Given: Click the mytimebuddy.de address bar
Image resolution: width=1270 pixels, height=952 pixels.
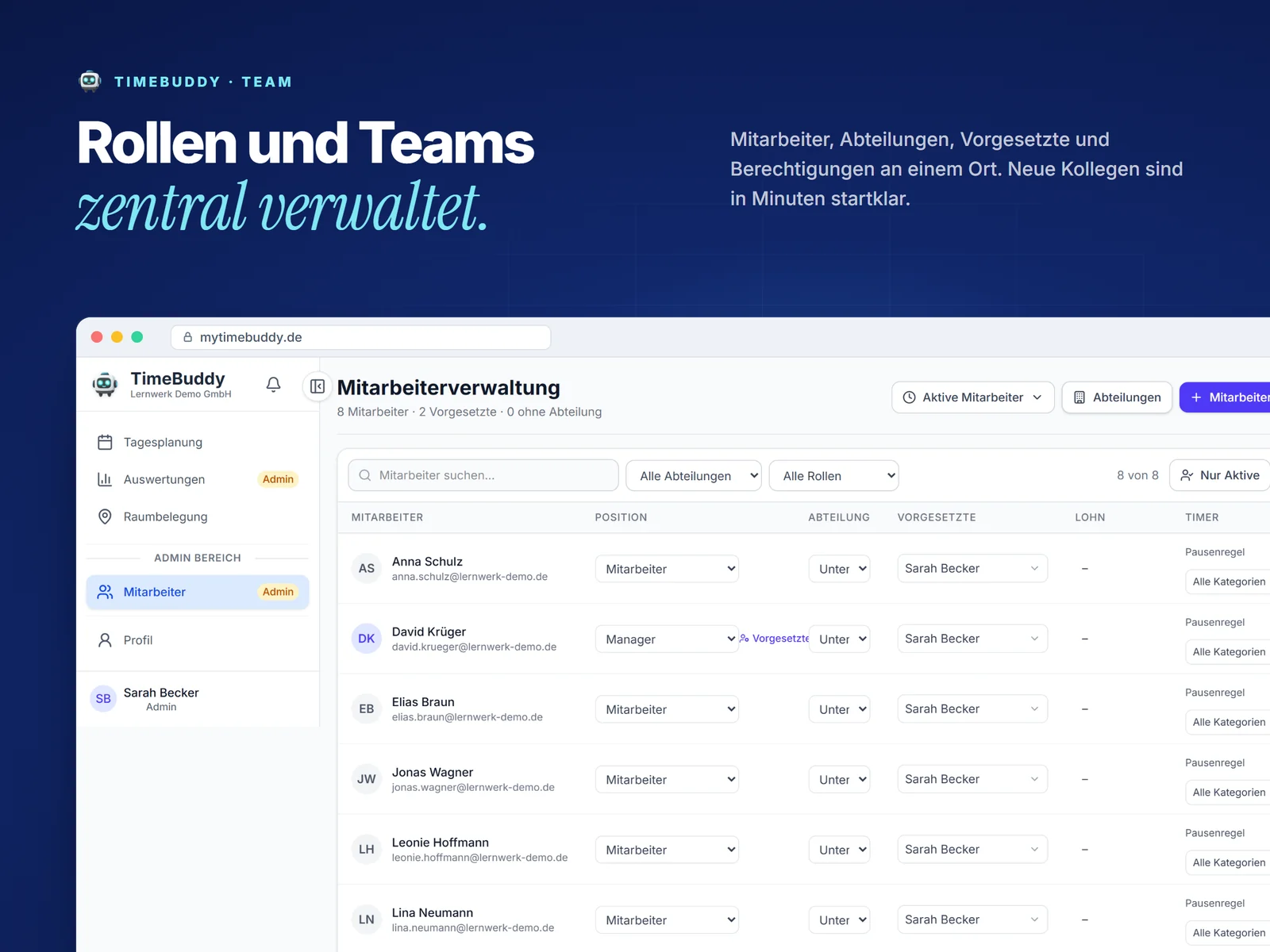Looking at the screenshot, I should [360, 337].
